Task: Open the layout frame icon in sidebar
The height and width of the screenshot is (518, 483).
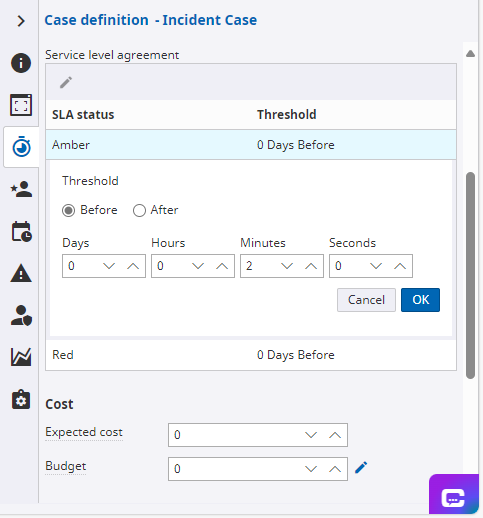Action: [21, 105]
